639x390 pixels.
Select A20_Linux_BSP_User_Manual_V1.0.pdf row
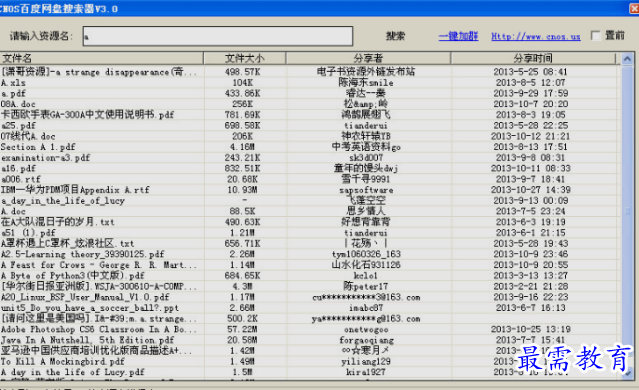pos(310,297)
